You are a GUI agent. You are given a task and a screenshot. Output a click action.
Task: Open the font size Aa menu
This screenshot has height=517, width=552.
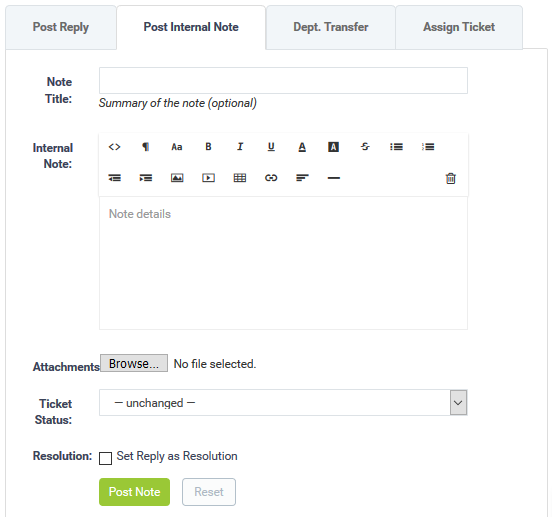(177, 147)
